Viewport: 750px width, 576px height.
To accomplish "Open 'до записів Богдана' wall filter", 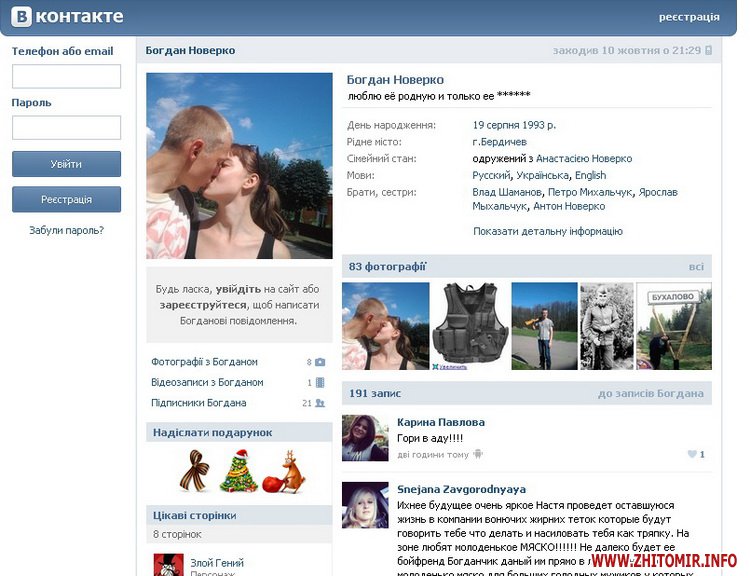I will 650,394.
